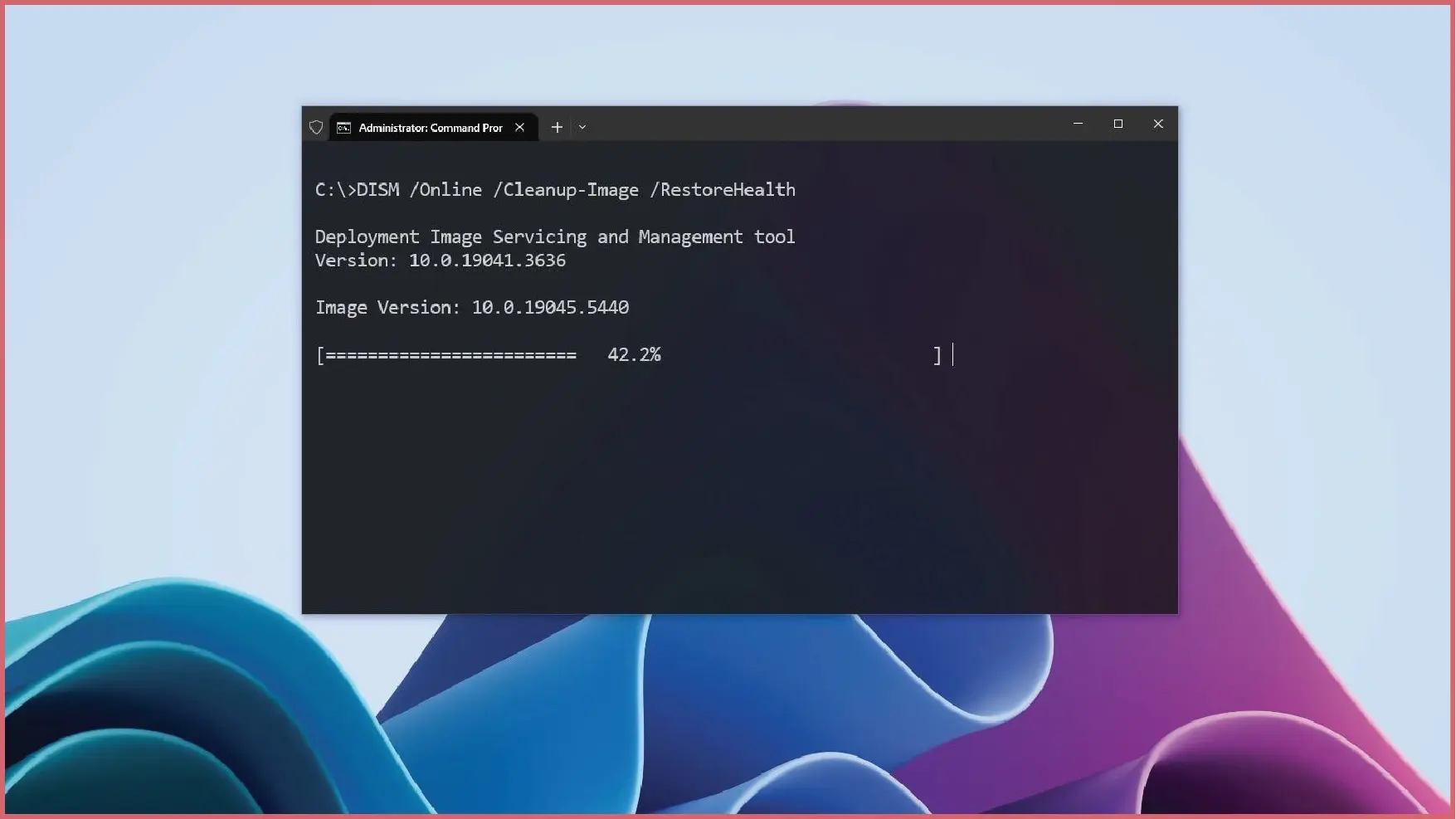Click the /Online argument in the command
The height and width of the screenshot is (819, 1456).
446,190
